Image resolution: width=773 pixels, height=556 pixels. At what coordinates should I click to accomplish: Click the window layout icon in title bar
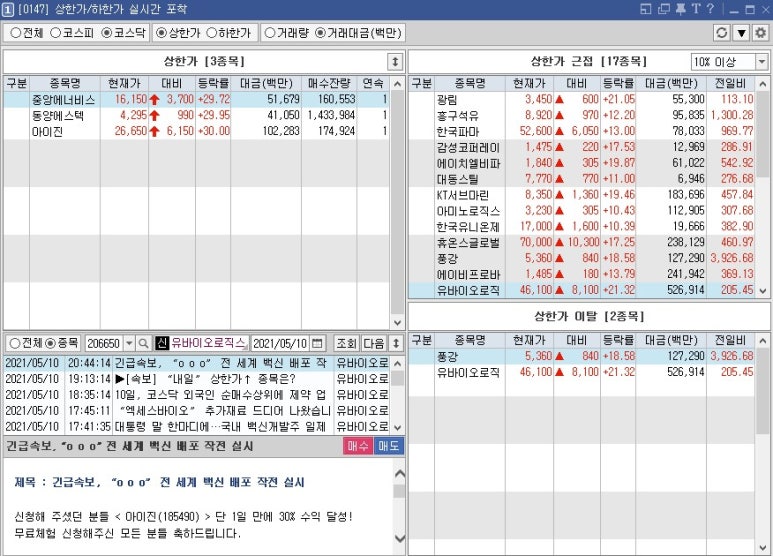[646, 9]
